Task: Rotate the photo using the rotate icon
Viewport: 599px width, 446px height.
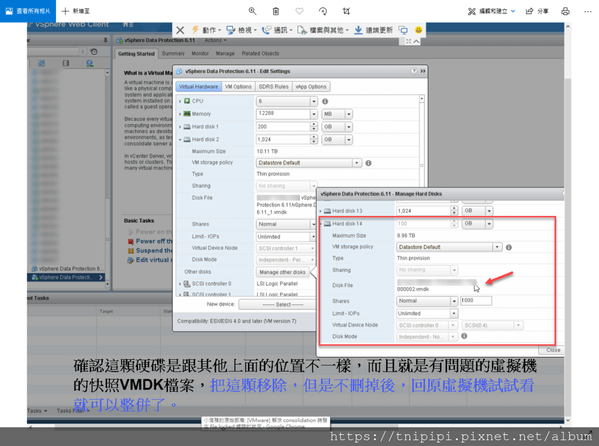Action: pos(323,11)
